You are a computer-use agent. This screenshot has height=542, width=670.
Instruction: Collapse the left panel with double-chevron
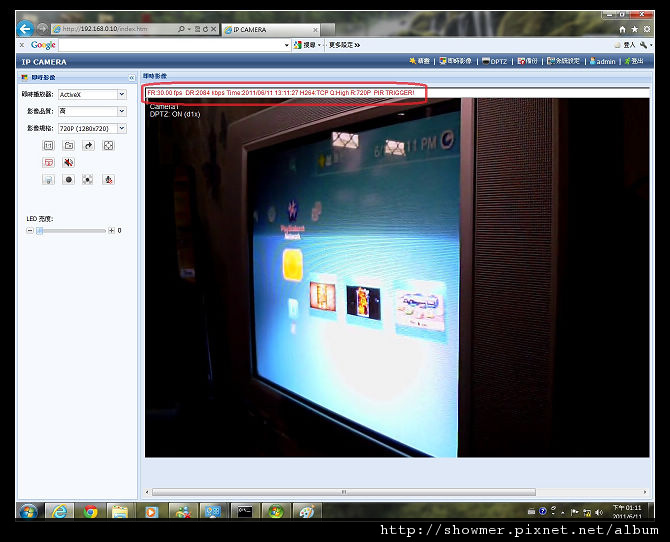(132, 78)
